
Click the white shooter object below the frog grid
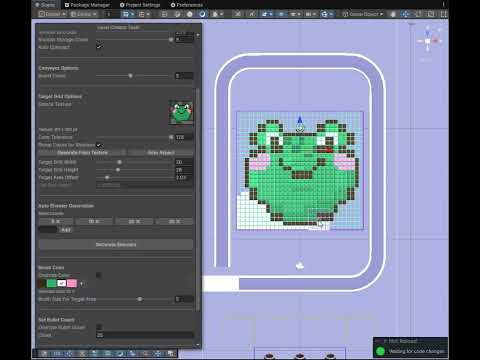(300, 266)
